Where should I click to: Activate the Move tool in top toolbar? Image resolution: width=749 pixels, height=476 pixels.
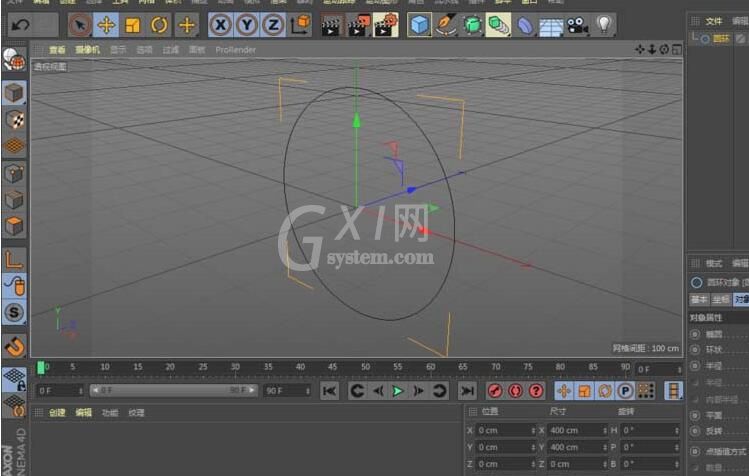coord(106,25)
